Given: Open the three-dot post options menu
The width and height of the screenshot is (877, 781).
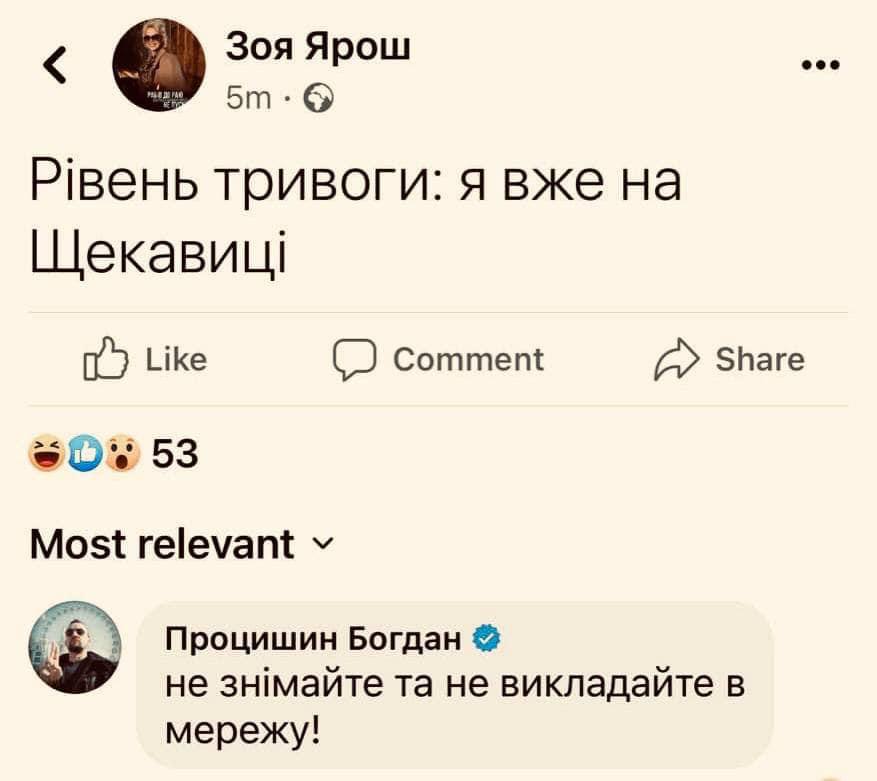Looking at the screenshot, I should (820, 67).
